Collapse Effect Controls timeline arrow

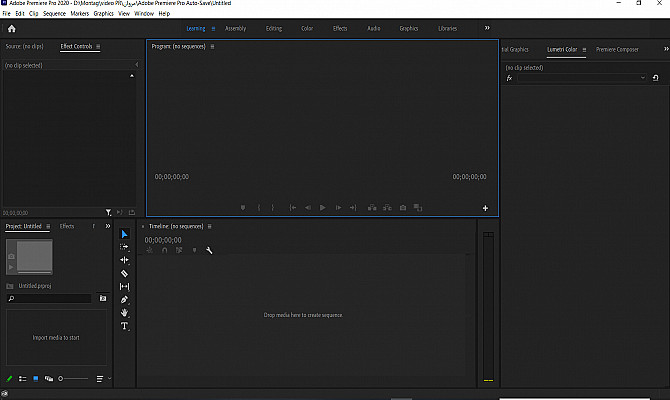pyautogui.click(x=137, y=65)
